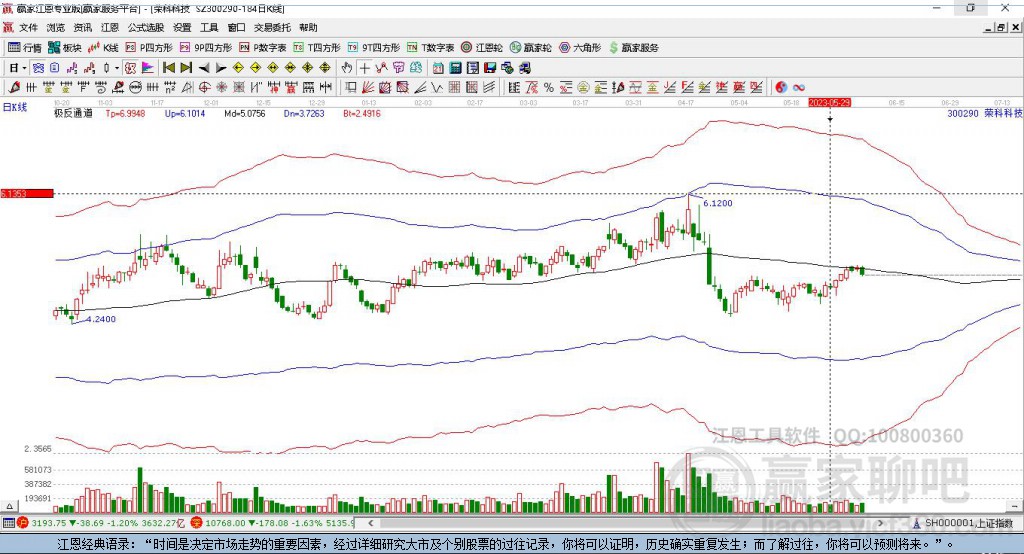Click the rainbow flag color icon
The image size is (1024, 554).
pyautogui.click(x=148, y=67)
